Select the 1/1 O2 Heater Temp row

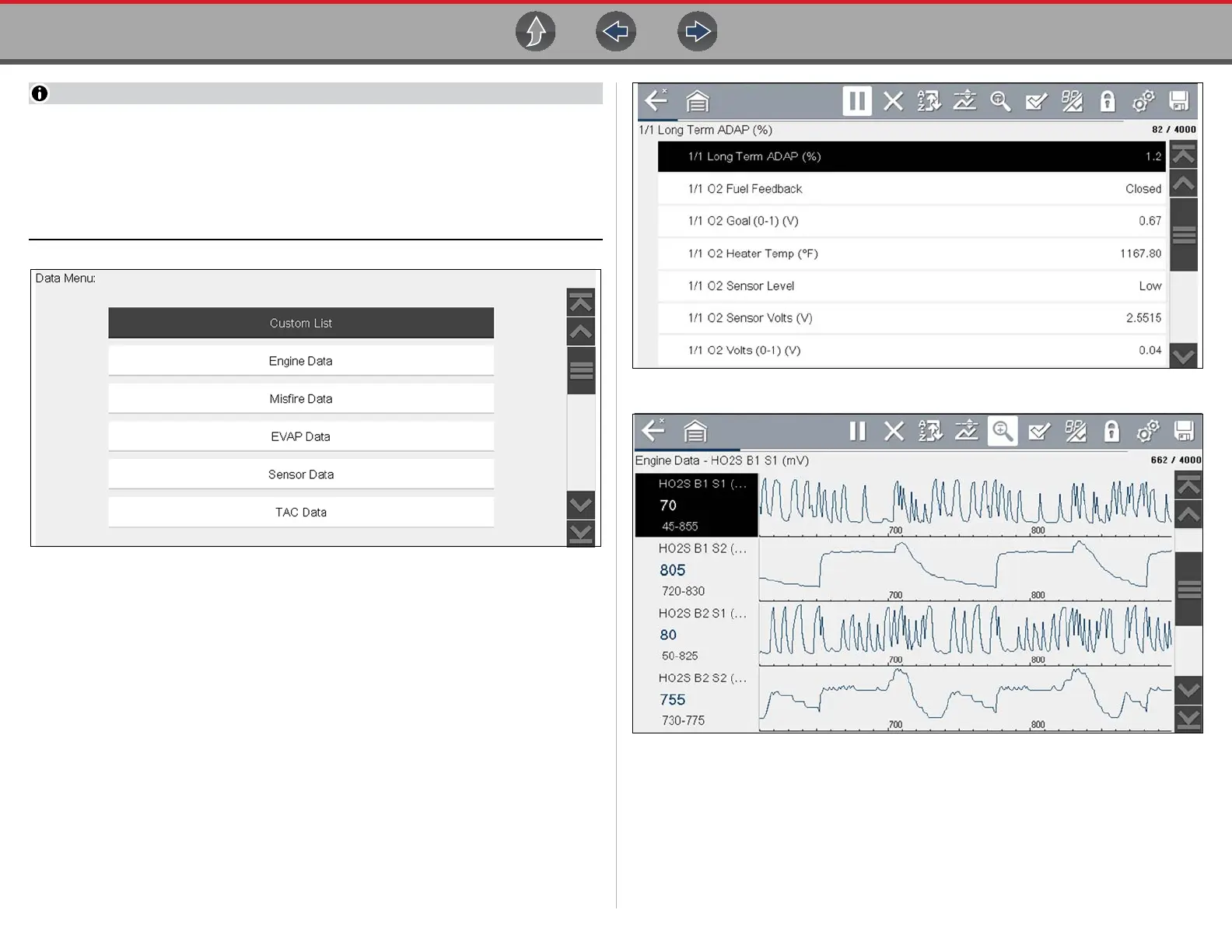click(x=912, y=254)
